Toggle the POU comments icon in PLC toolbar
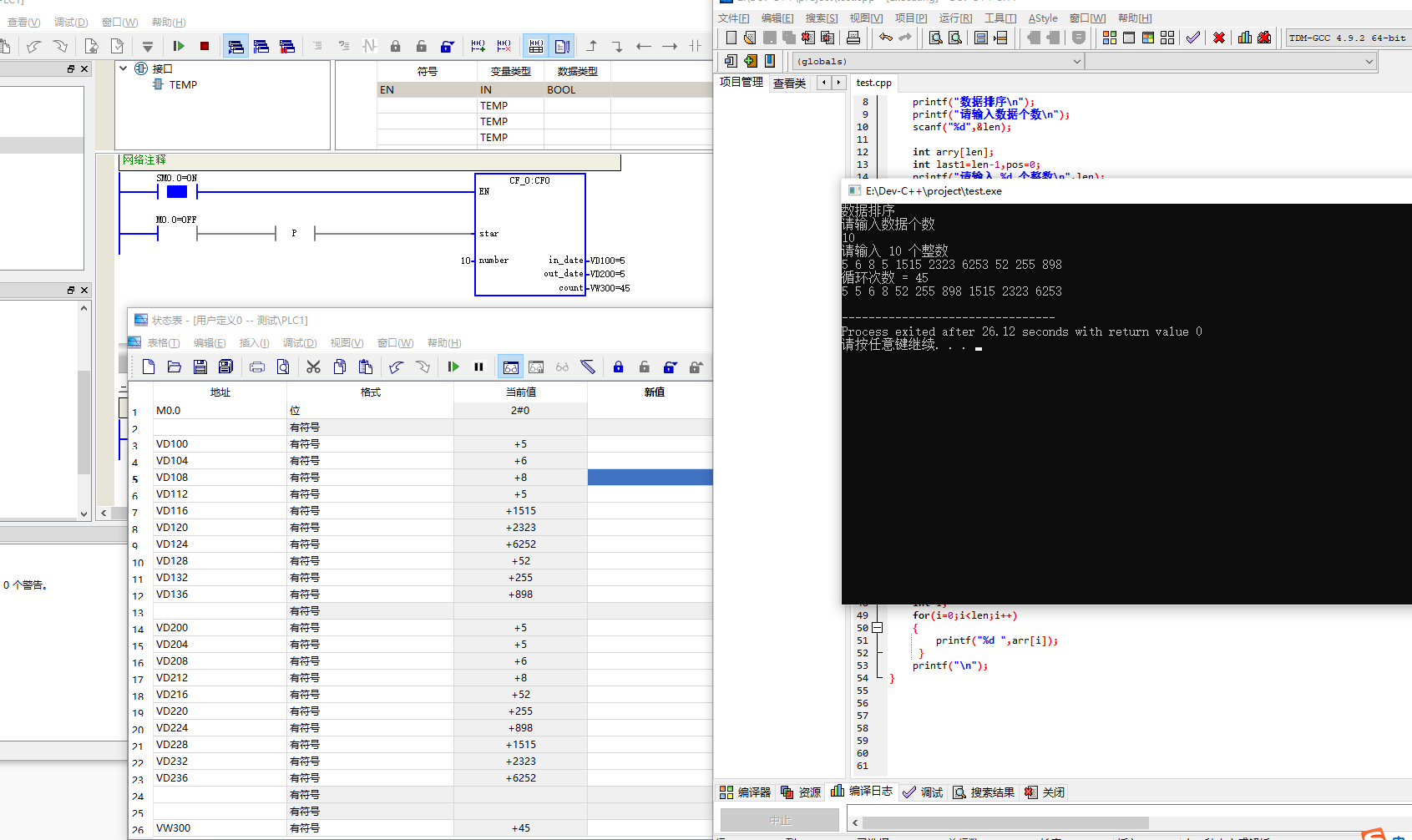Screen dimensions: 1412x840 pyautogui.click(x=562, y=46)
